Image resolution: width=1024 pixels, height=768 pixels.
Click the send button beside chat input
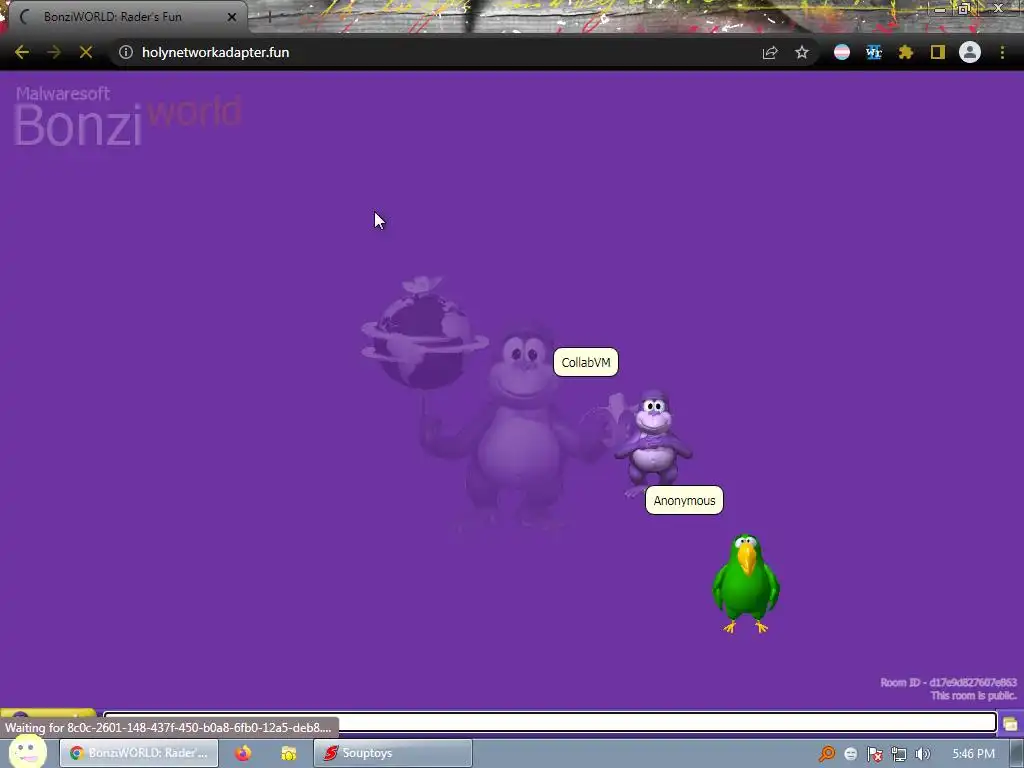(x=1010, y=723)
